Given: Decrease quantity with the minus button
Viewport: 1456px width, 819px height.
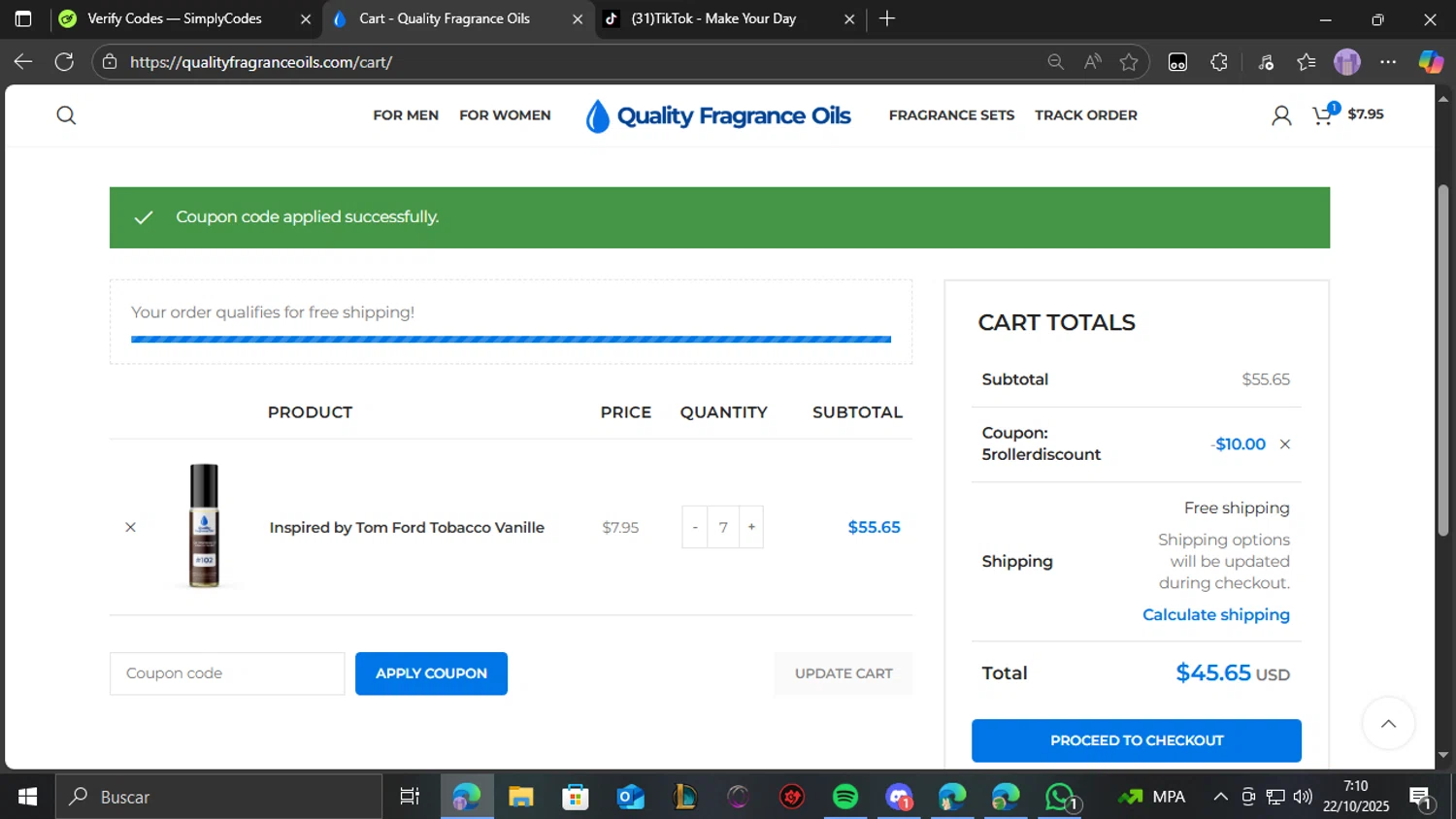Looking at the screenshot, I should pyautogui.click(x=695, y=527).
